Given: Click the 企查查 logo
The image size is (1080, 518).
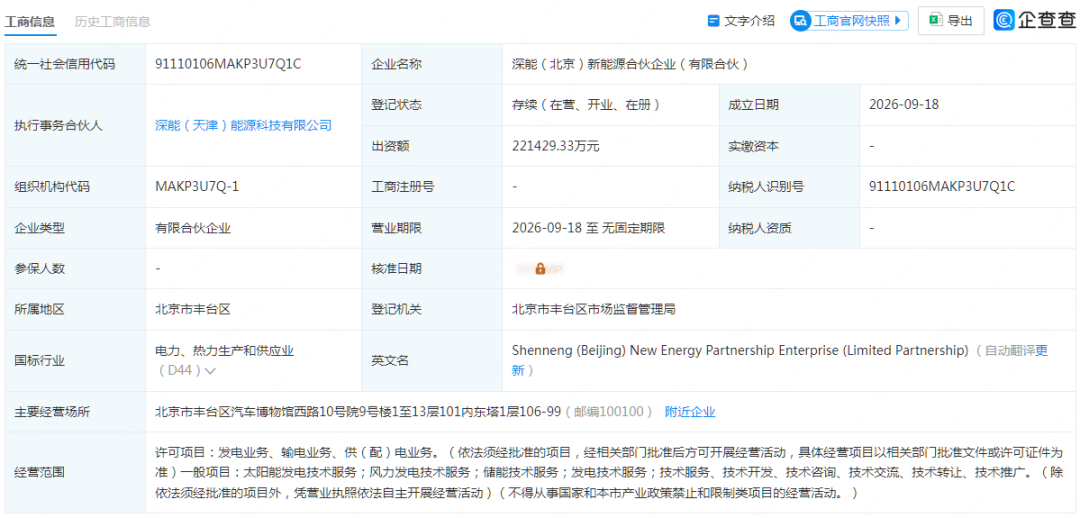Looking at the screenshot, I should pos(1034,21).
